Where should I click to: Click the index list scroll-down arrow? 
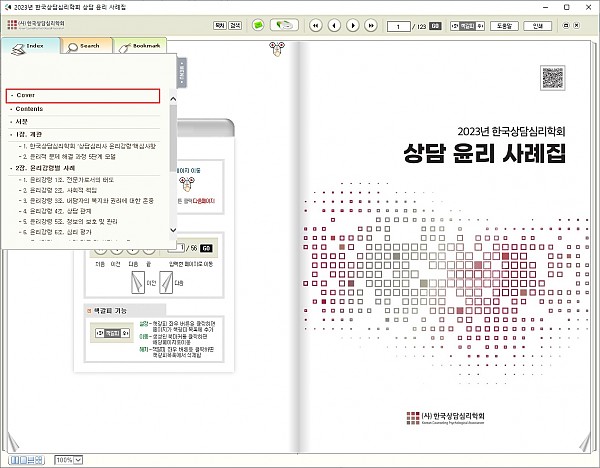click(173, 230)
